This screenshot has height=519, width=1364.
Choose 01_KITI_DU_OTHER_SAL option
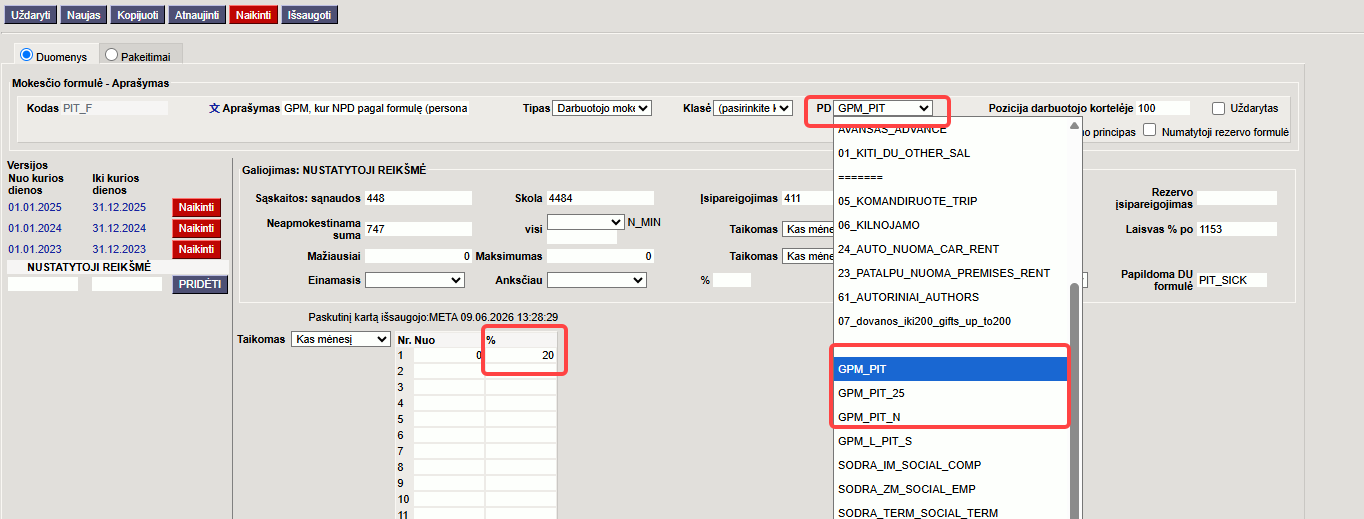pos(951,153)
